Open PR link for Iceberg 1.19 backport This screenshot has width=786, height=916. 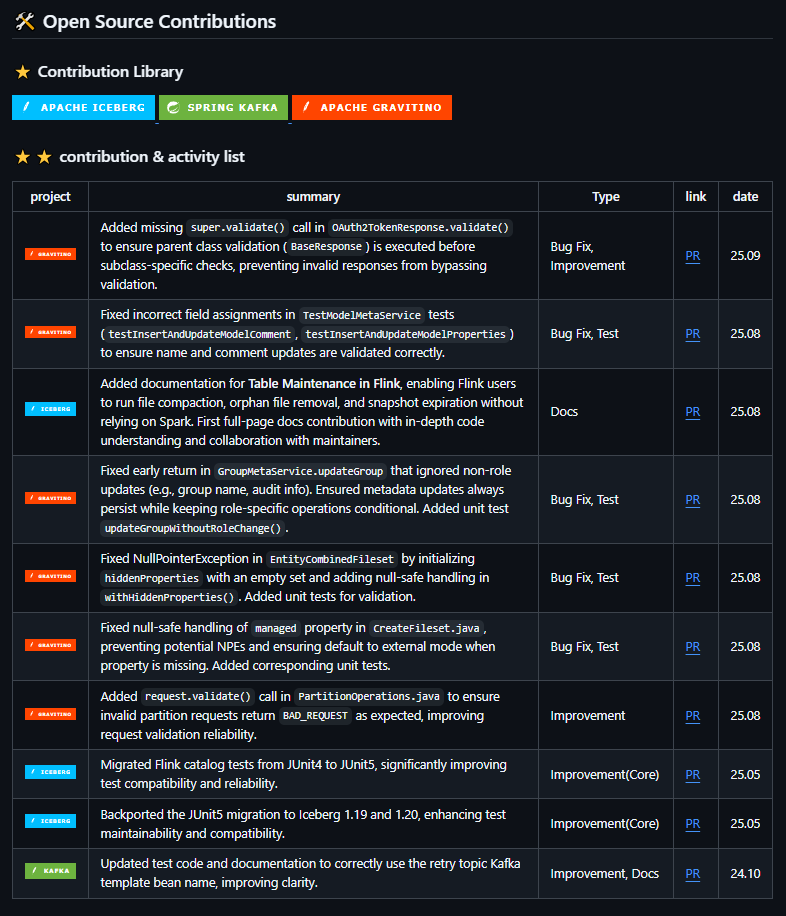pos(692,823)
